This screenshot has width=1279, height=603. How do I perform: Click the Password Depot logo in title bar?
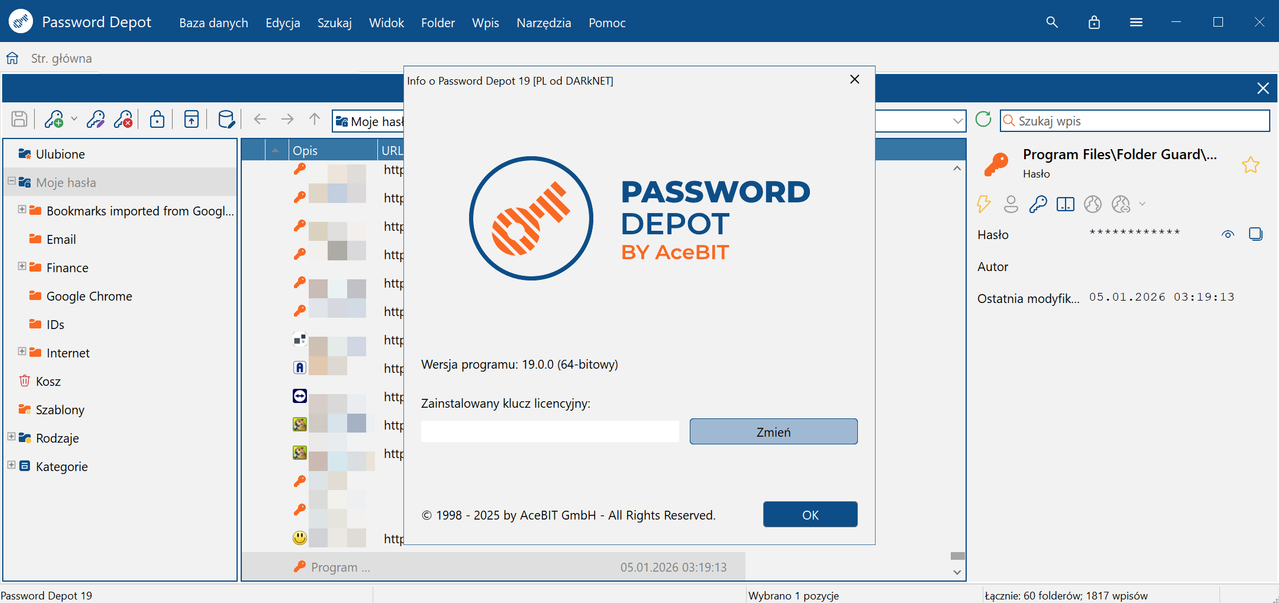(x=22, y=22)
